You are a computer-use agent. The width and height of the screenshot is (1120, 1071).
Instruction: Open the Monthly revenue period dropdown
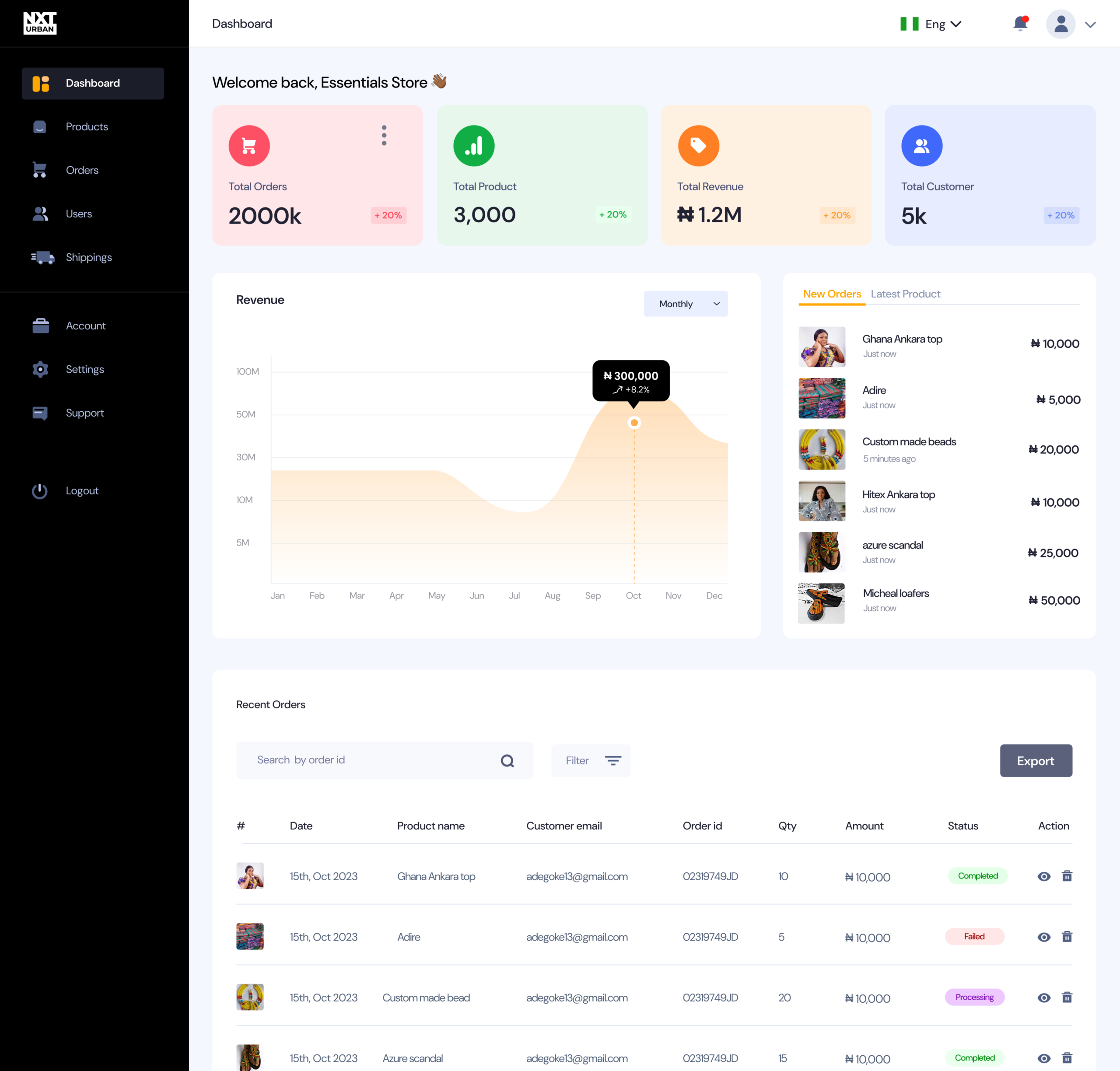pyautogui.click(x=686, y=304)
